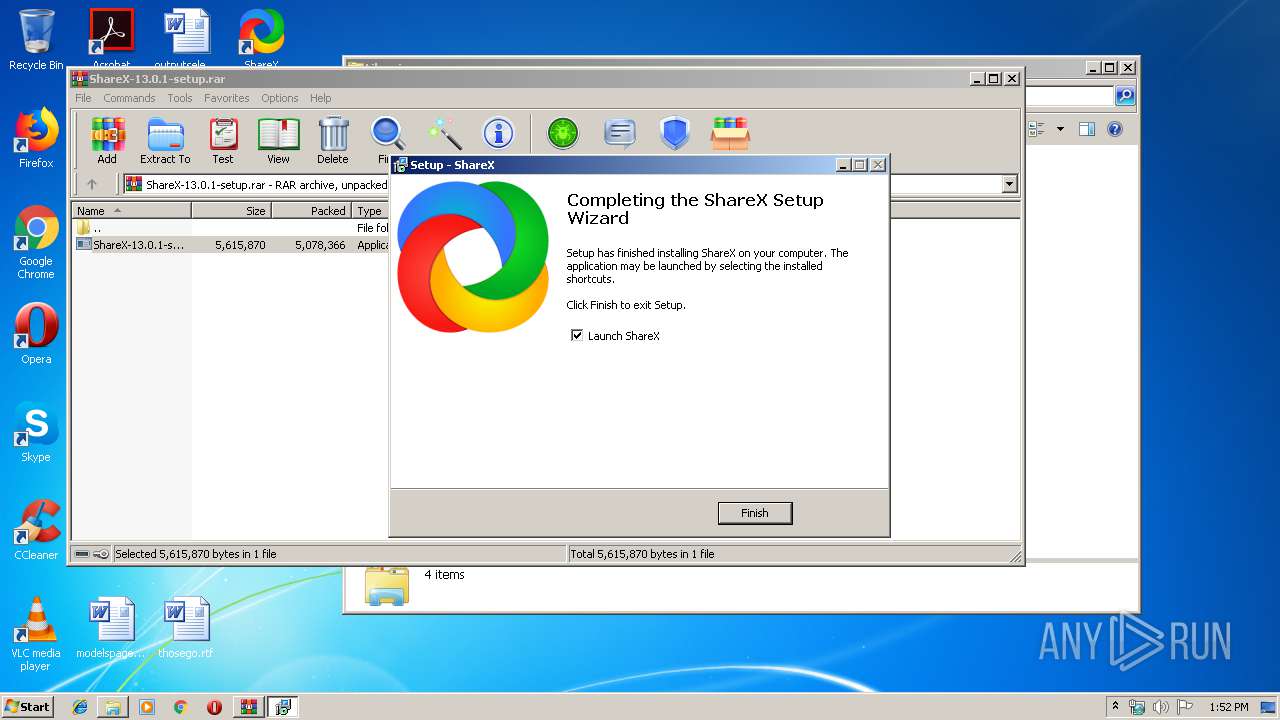Click the Extract To toolbar icon
The image size is (1280, 720).
click(165, 140)
